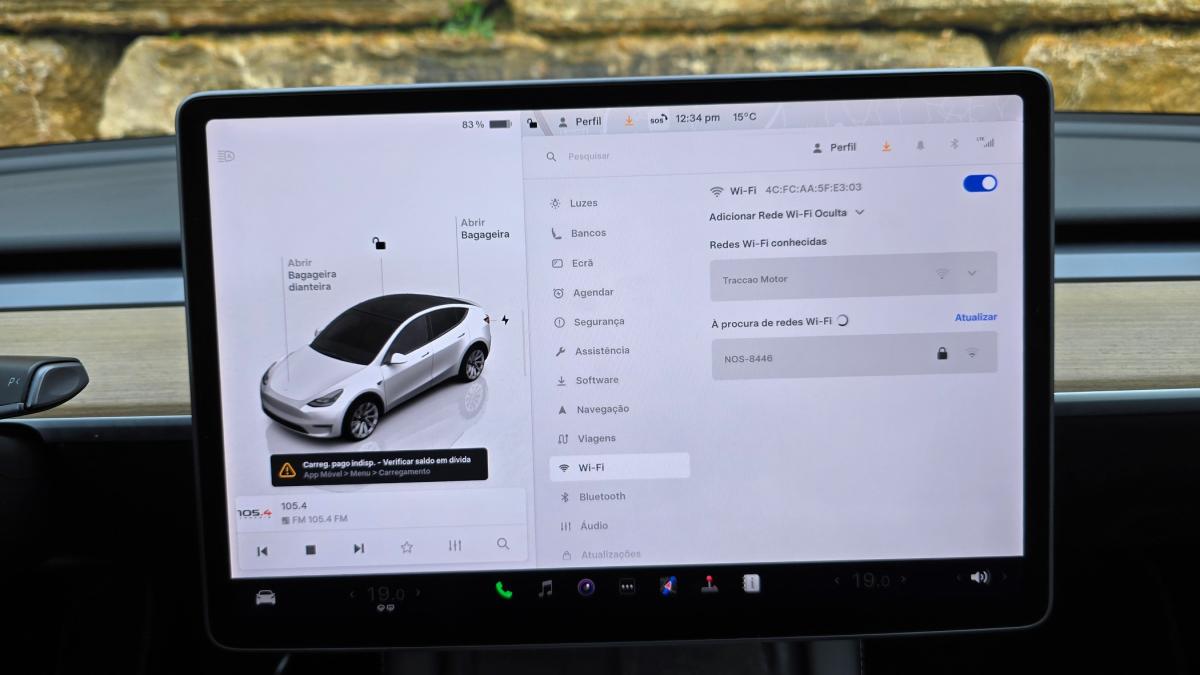Skip to next radio station
1200x675 pixels.
tap(358, 548)
